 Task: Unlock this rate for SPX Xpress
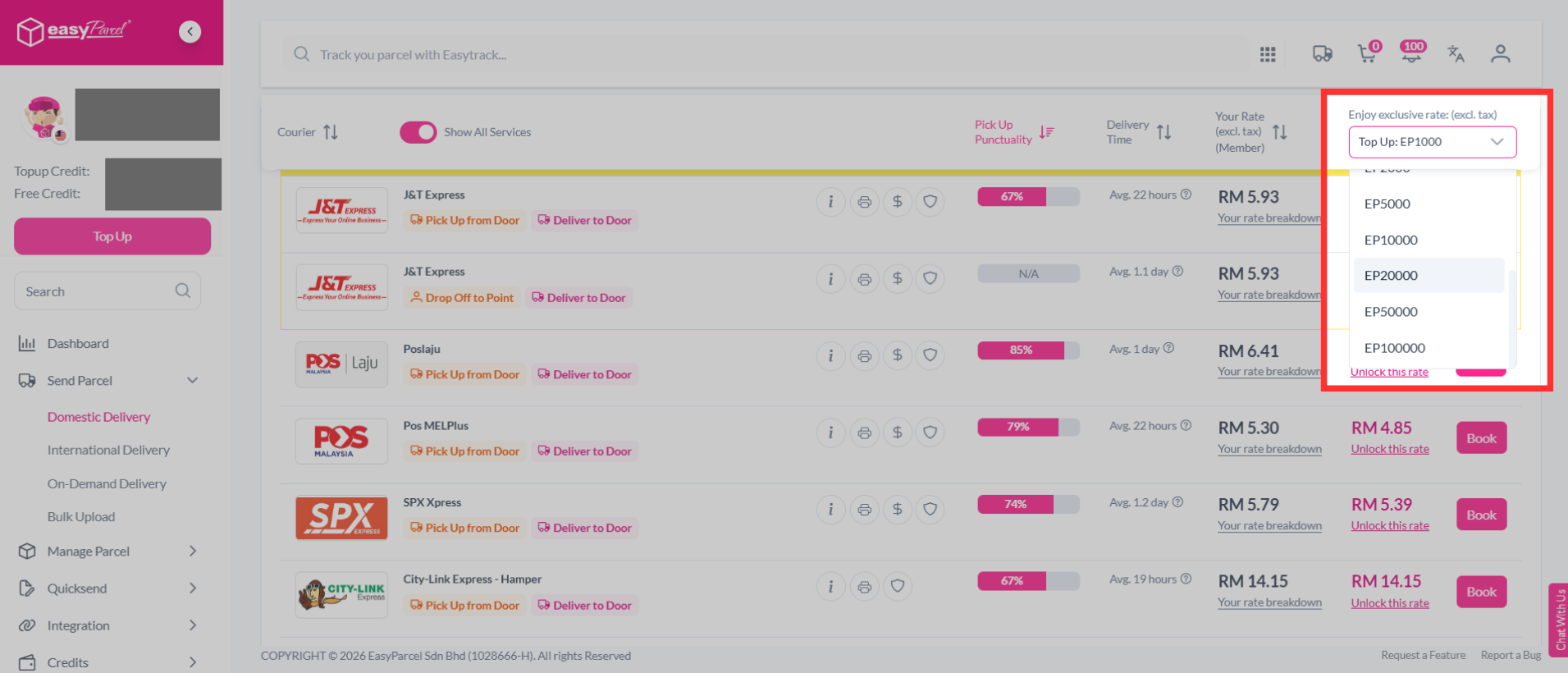tap(1390, 525)
